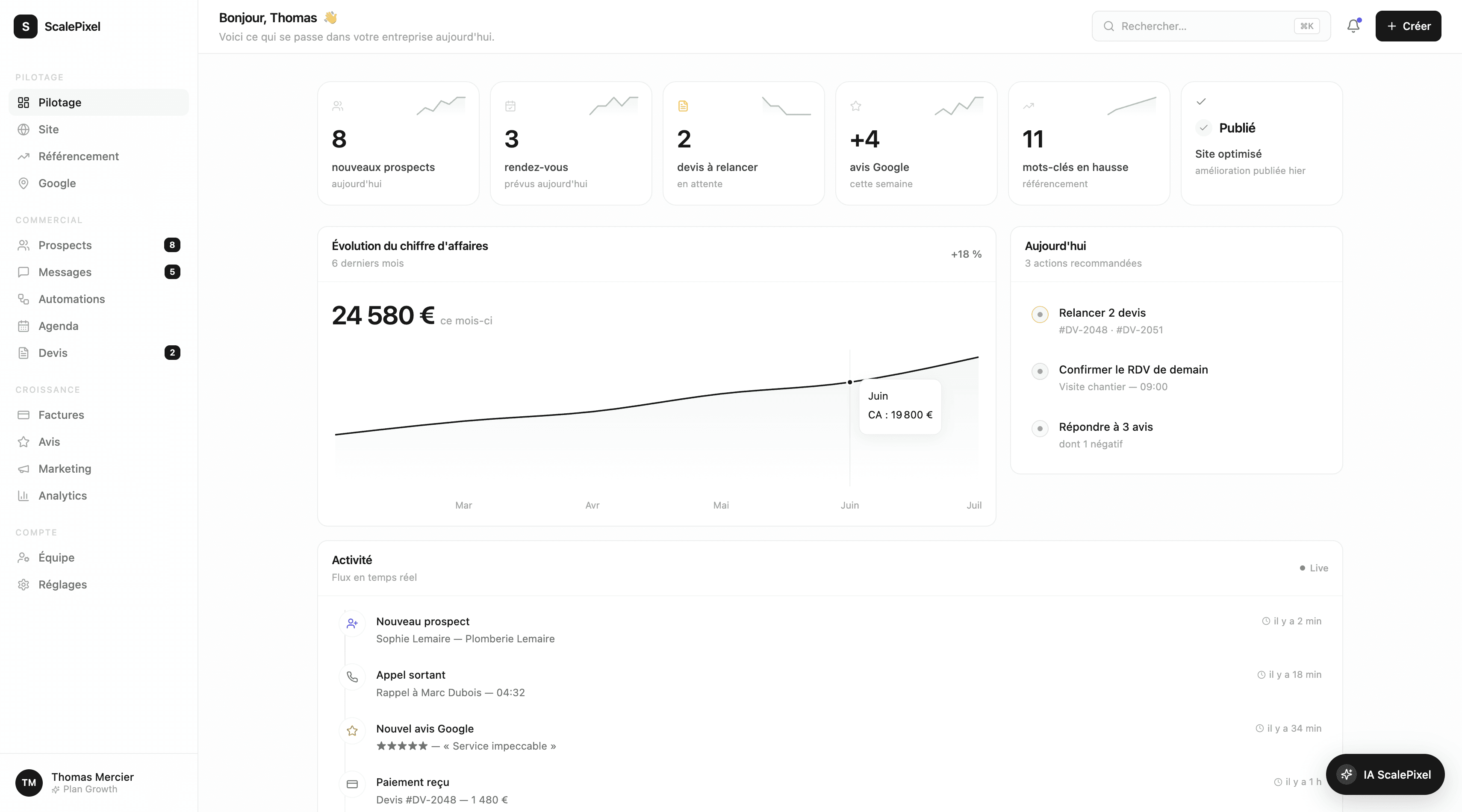1462x812 pixels.
Task: Click the search magnifier icon
Action: tap(1108, 26)
